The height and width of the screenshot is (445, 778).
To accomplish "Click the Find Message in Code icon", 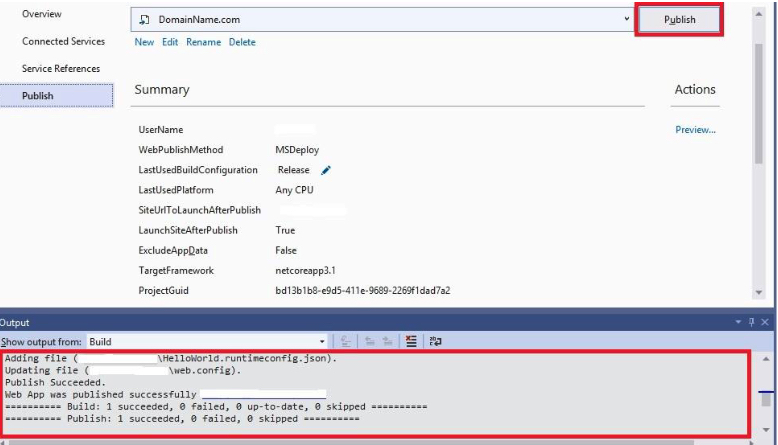I will 346,341.
